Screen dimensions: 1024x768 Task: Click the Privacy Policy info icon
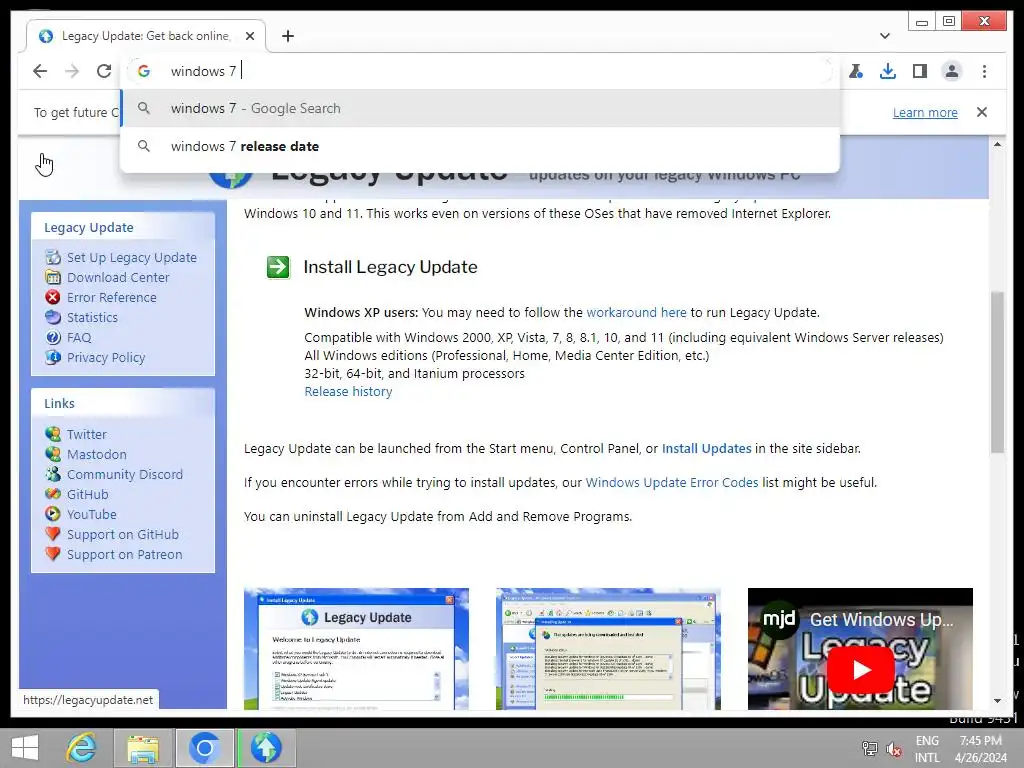[53, 357]
